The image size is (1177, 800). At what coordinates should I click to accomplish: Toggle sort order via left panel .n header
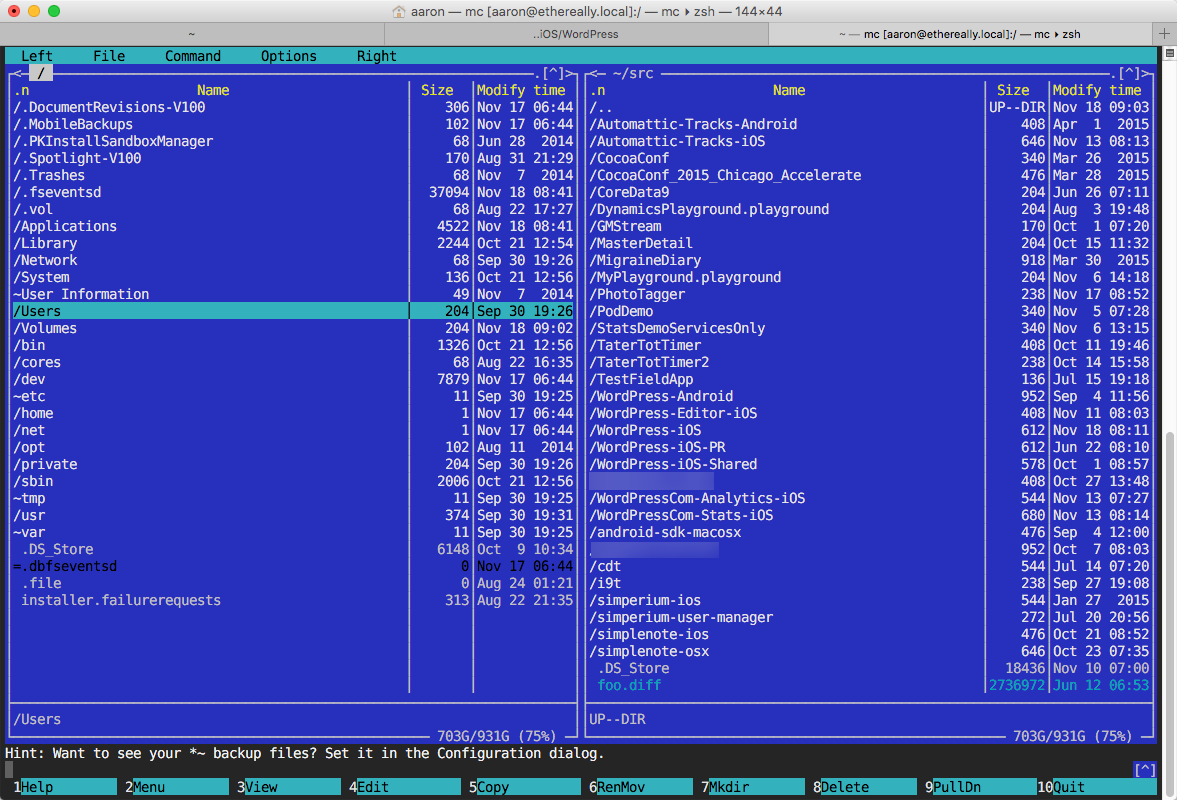21,90
